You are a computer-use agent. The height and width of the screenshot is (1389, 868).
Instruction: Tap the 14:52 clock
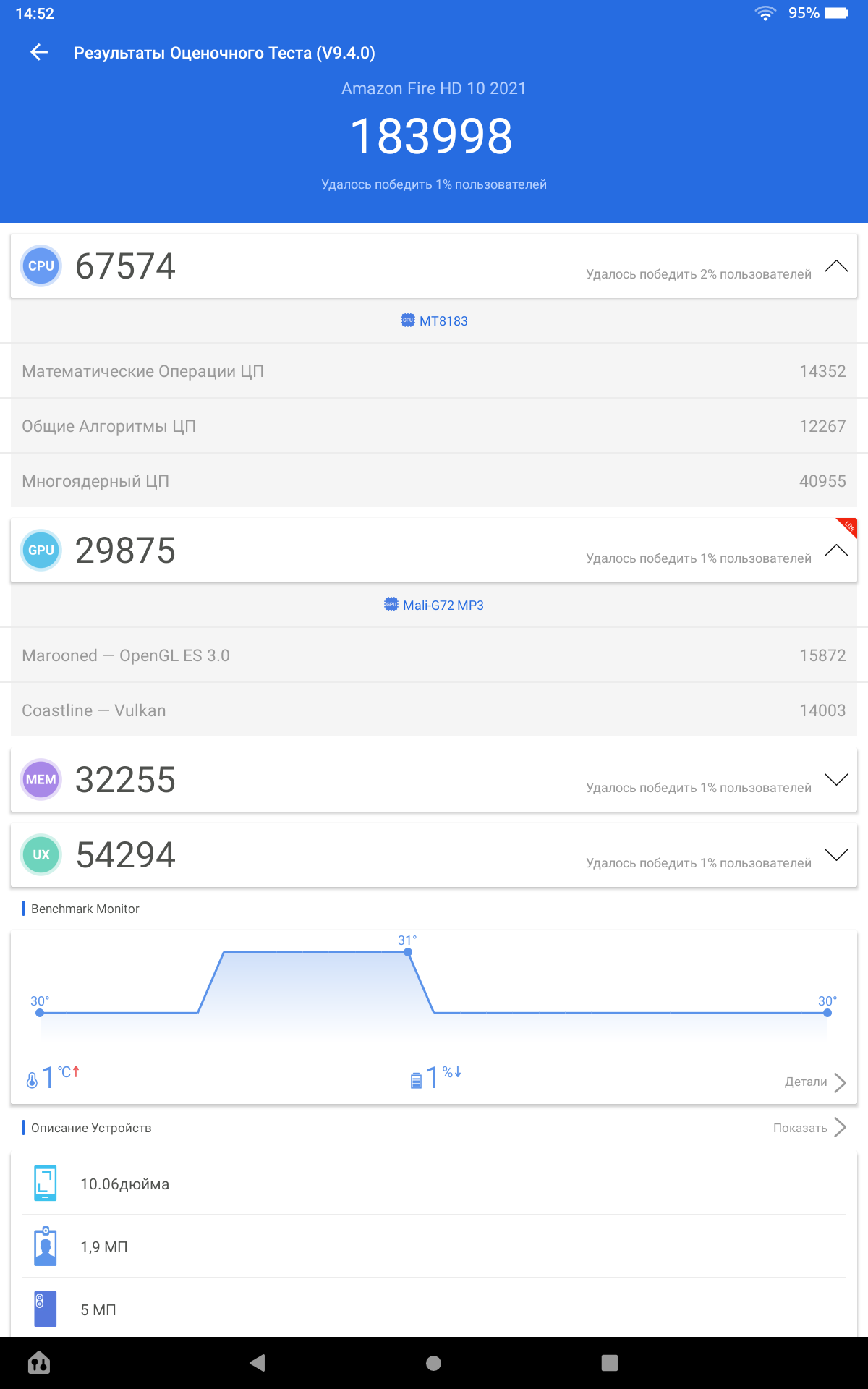point(35,14)
